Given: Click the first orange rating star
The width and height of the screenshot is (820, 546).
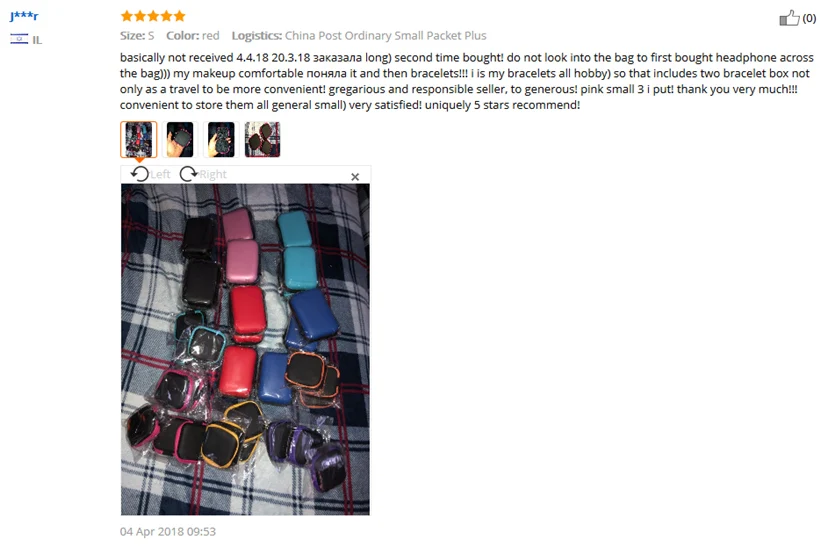Looking at the screenshot, I should (127, 16).
